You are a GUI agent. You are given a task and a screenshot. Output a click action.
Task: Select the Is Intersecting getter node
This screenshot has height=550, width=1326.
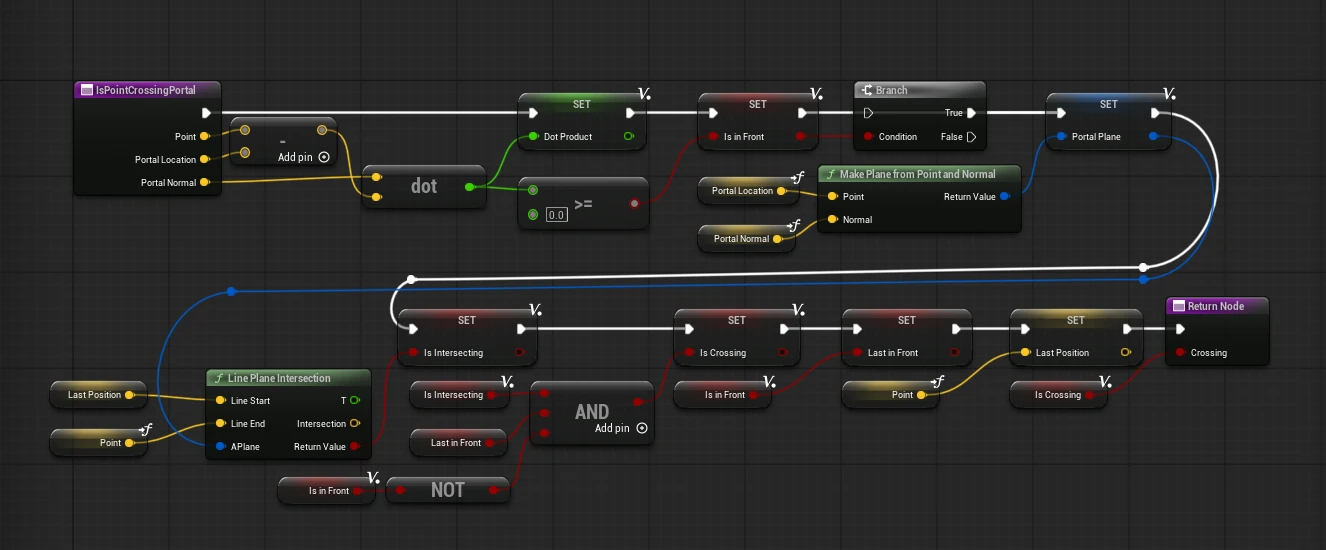pos(461,395)
